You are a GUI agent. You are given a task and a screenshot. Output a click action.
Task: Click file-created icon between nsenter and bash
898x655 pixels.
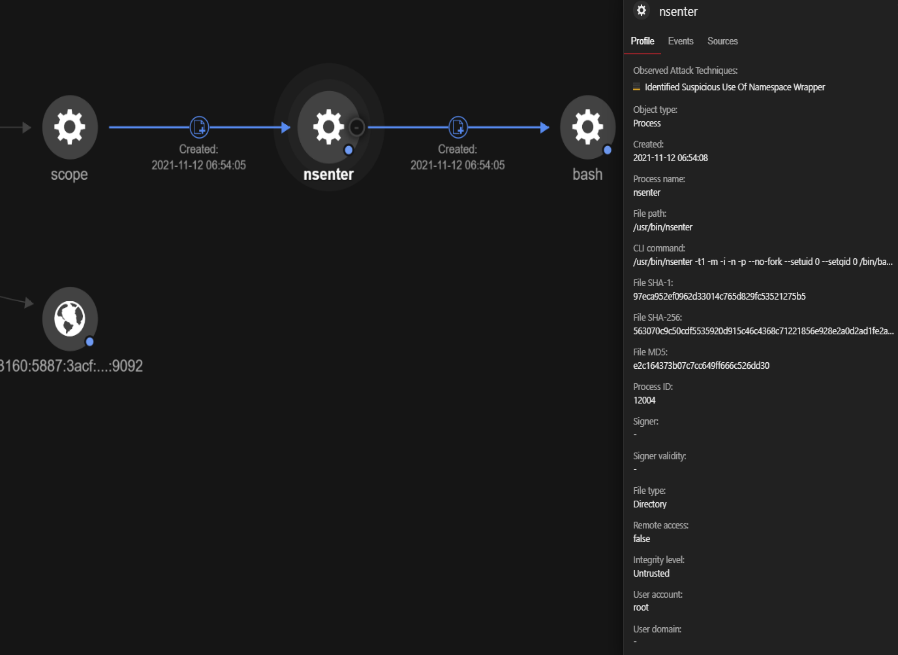click(458, 127)
